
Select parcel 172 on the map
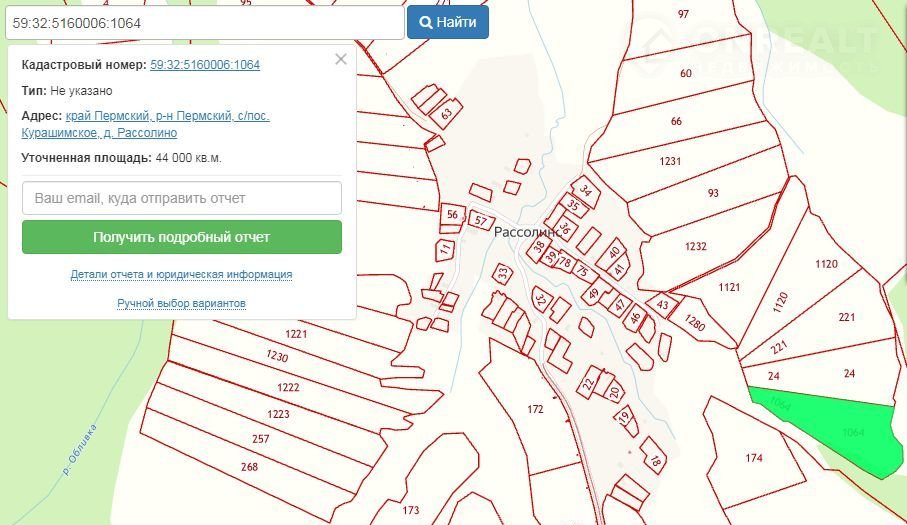[535, 409]
